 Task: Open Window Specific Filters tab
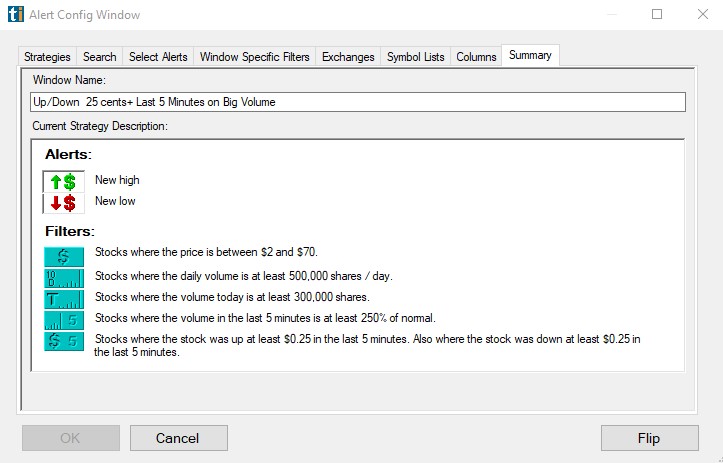(x=255, y=57)
